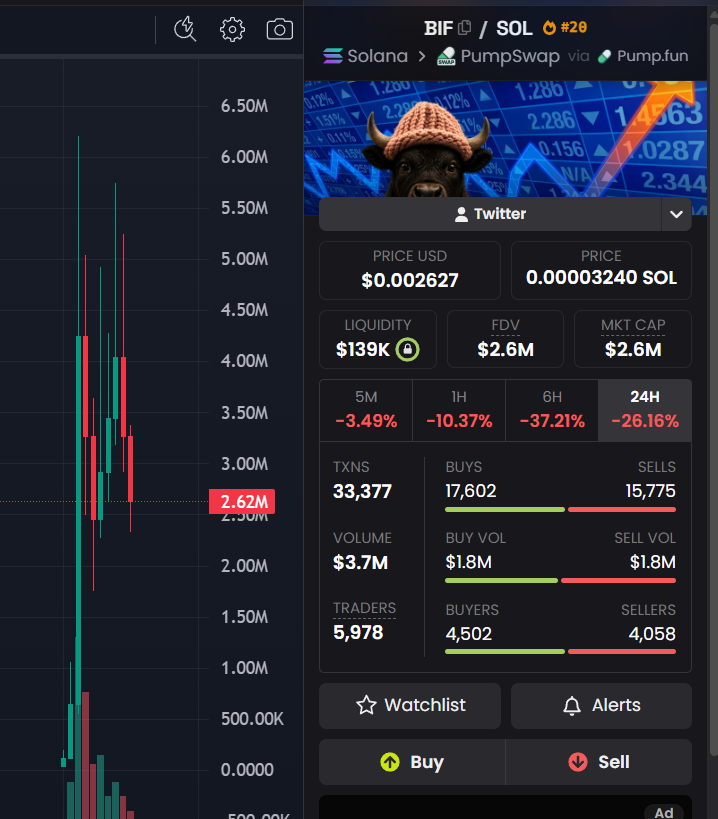Click the liquidity lock icon

click(x=407, y=349)
